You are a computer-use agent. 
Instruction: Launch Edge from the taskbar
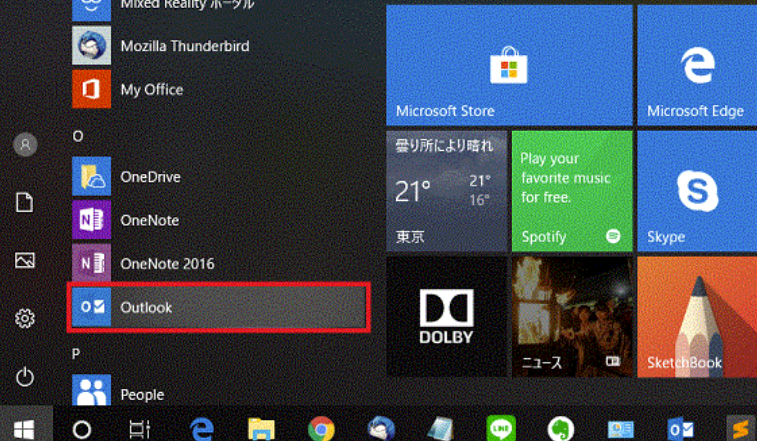201,428
